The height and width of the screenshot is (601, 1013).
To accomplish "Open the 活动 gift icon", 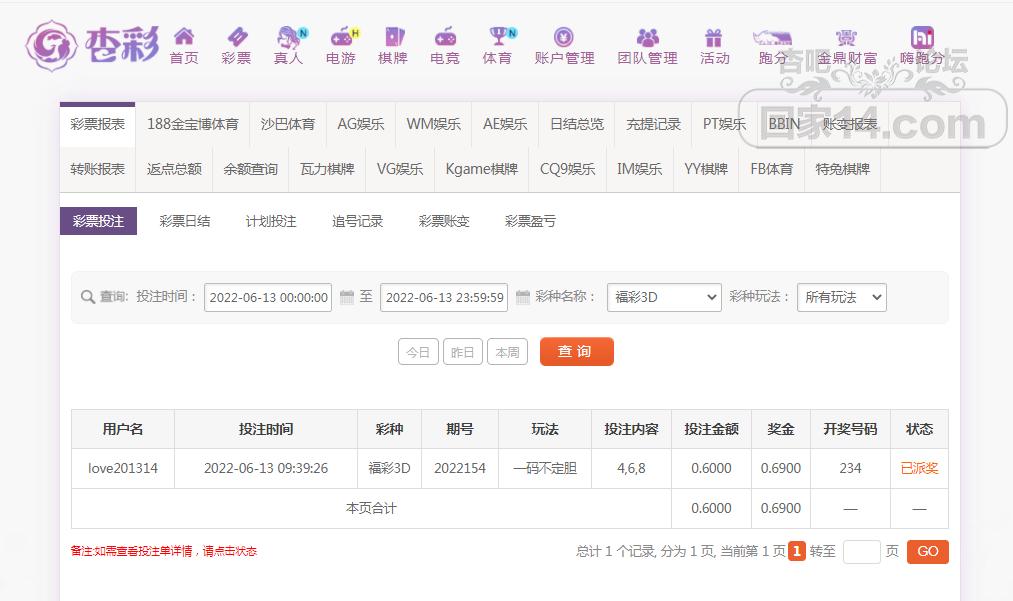I will click(x=714, y=37).
